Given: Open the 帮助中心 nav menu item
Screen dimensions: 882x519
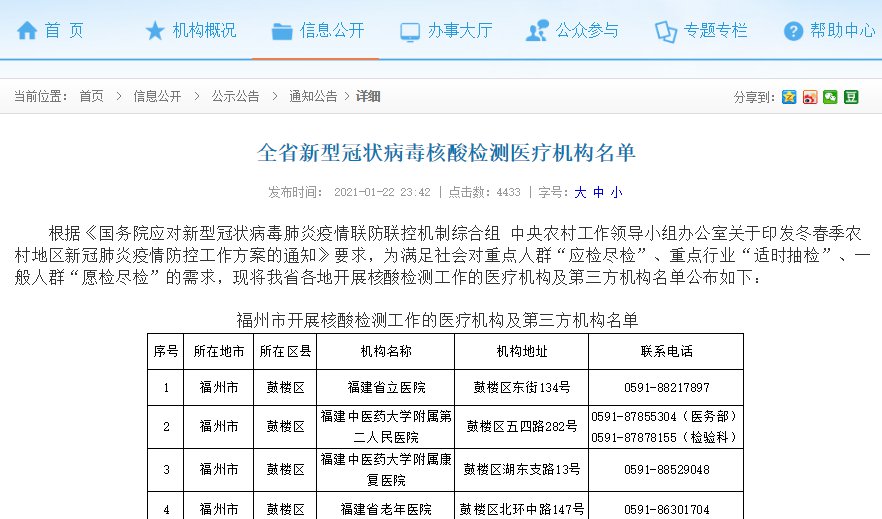Looking at the screenshot, I should coord(842,30).
